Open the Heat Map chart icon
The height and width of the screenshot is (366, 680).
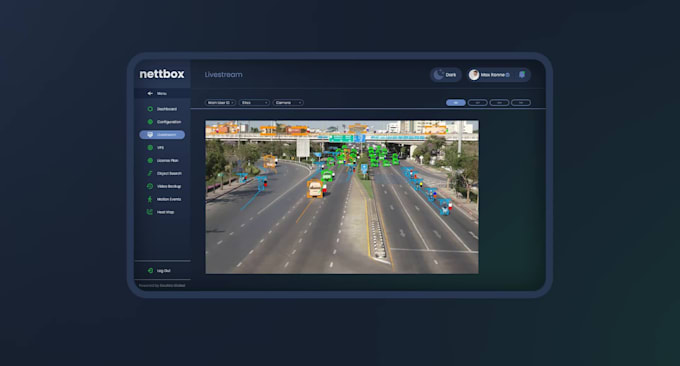pos(150,212)
